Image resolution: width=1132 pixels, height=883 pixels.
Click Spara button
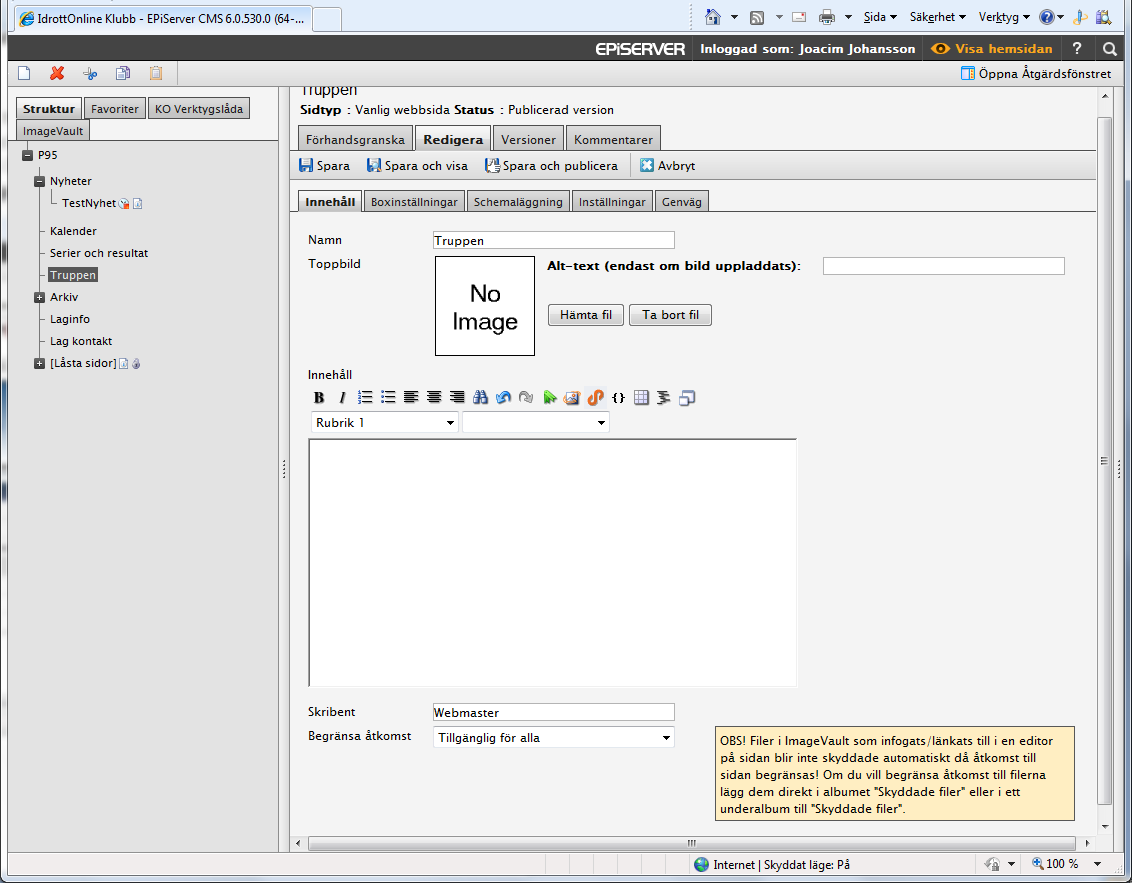pos(324,165)
